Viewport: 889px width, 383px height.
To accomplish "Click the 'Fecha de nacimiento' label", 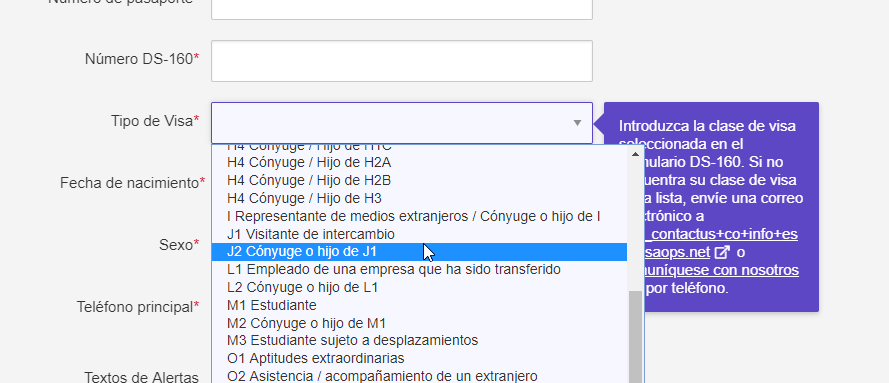I will point(133,183).
